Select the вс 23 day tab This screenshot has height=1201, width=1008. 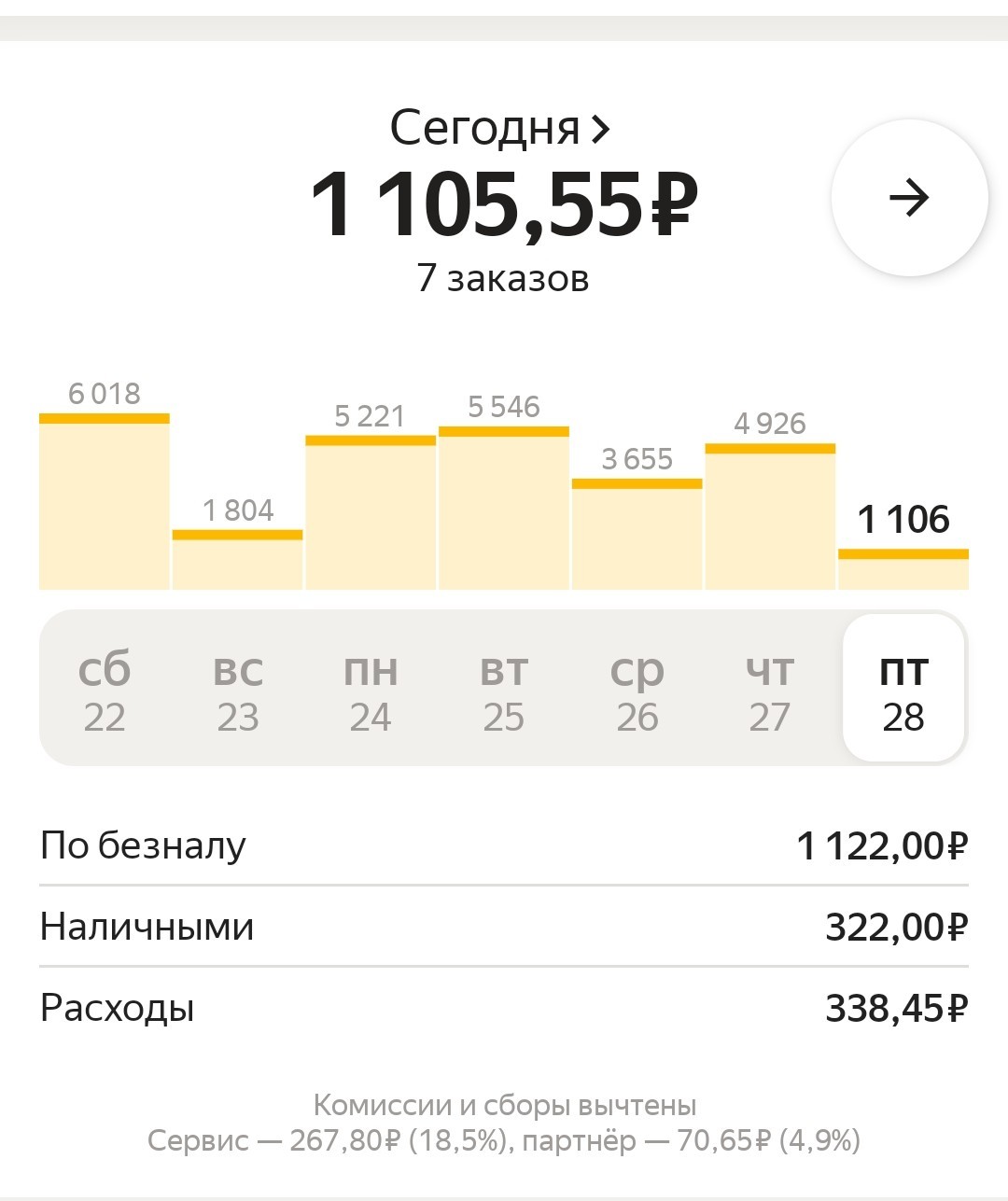[x=238, y=691]
